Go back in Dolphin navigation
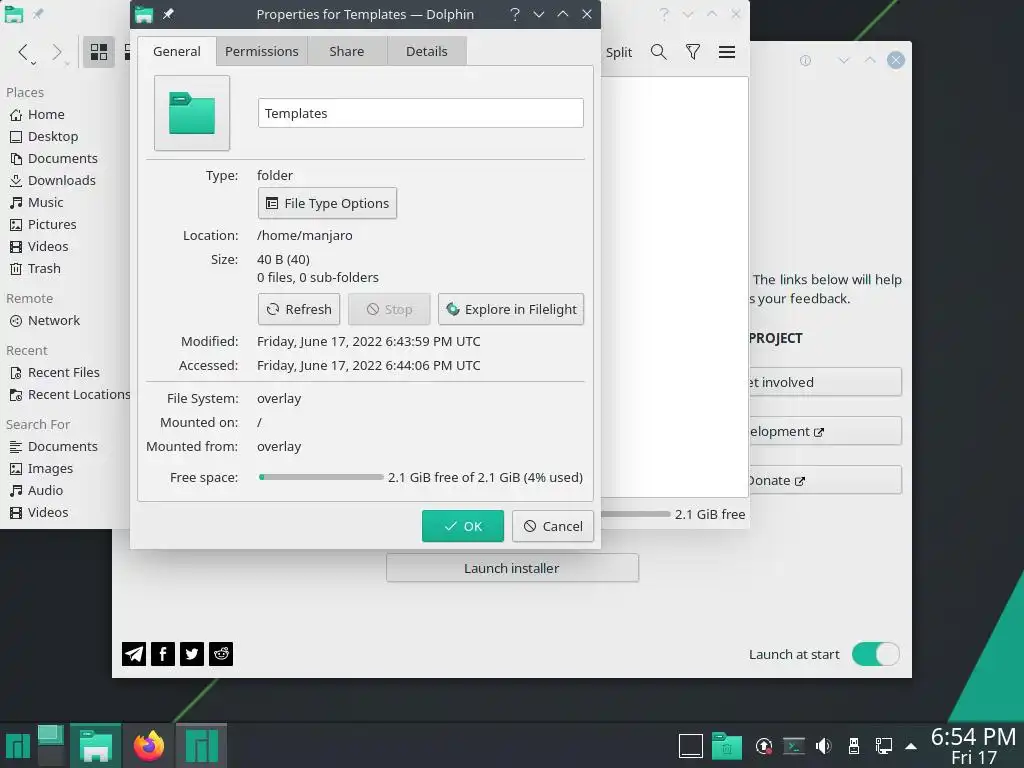Screen dimensions: 1024x768 [x=24, y=52]
